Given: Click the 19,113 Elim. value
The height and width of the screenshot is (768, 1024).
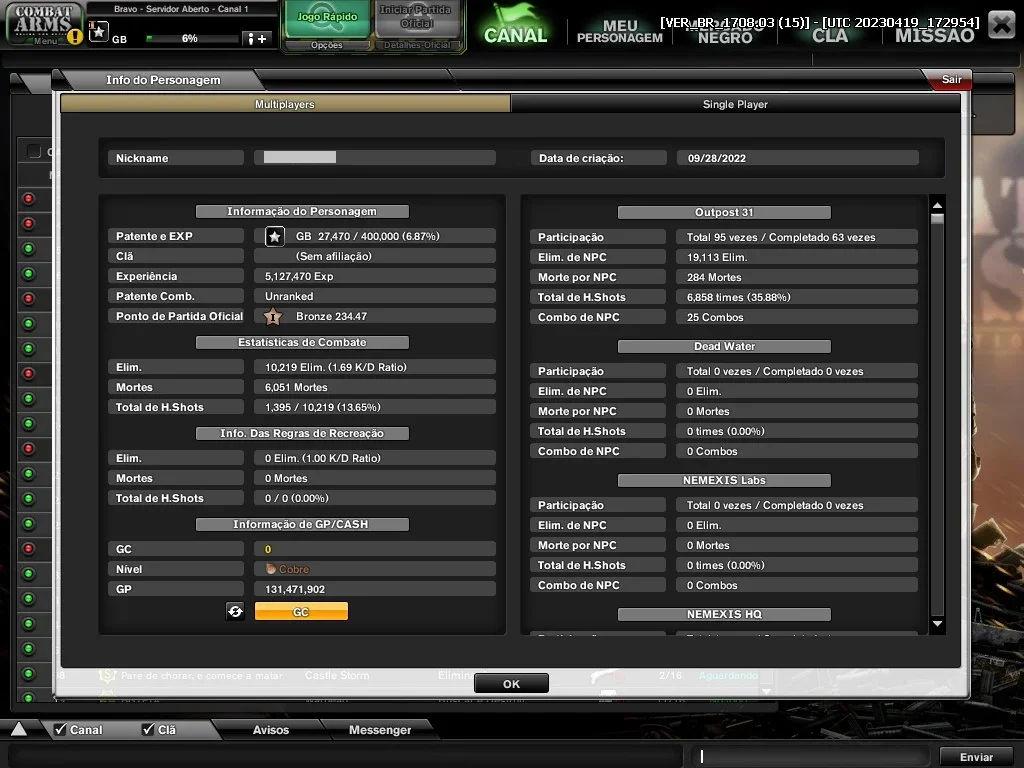Looking at the screenshot, I should (x=716, y=258).
